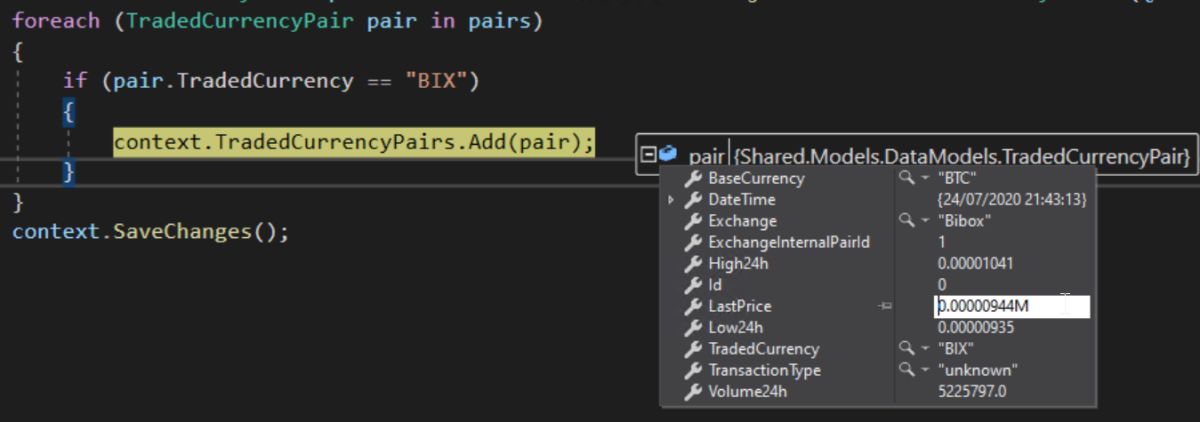
Task: Click the wrench icon for BaseCurrency
Action: coord(692,179)
